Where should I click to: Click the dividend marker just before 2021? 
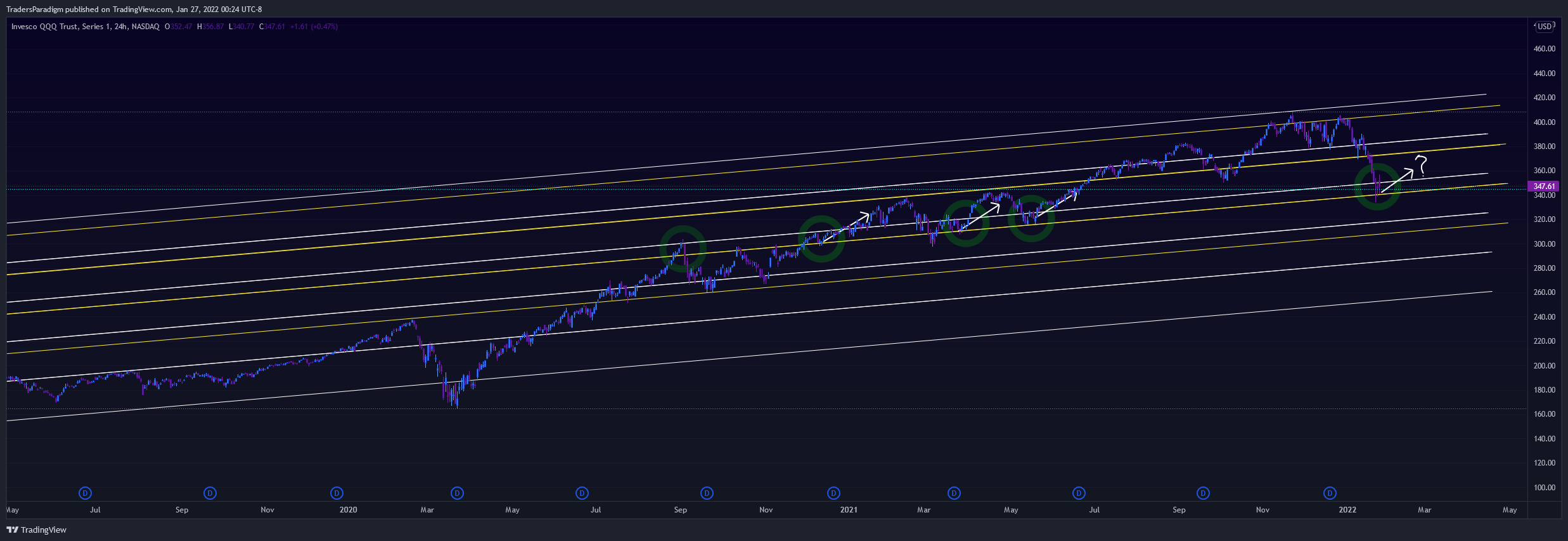click(x=833, y=493)
